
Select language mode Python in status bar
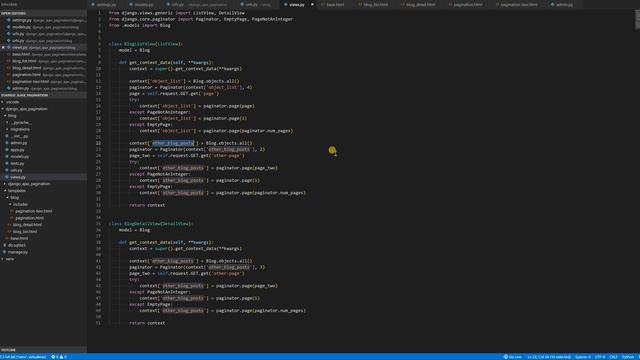[x=628, y=357]
